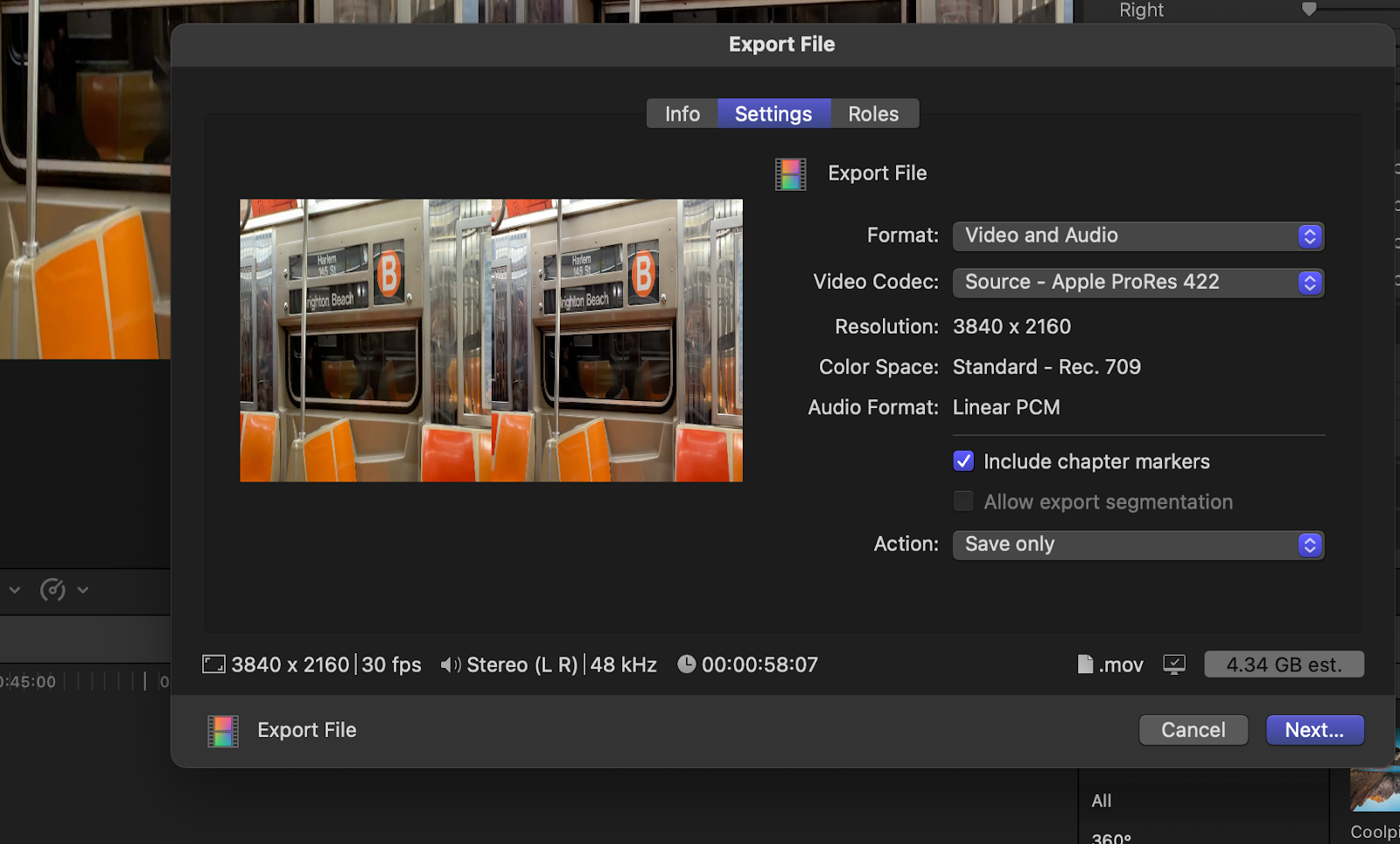Expand the chevron next to the retime icon

pyautogui.click(x=83, y=590)
